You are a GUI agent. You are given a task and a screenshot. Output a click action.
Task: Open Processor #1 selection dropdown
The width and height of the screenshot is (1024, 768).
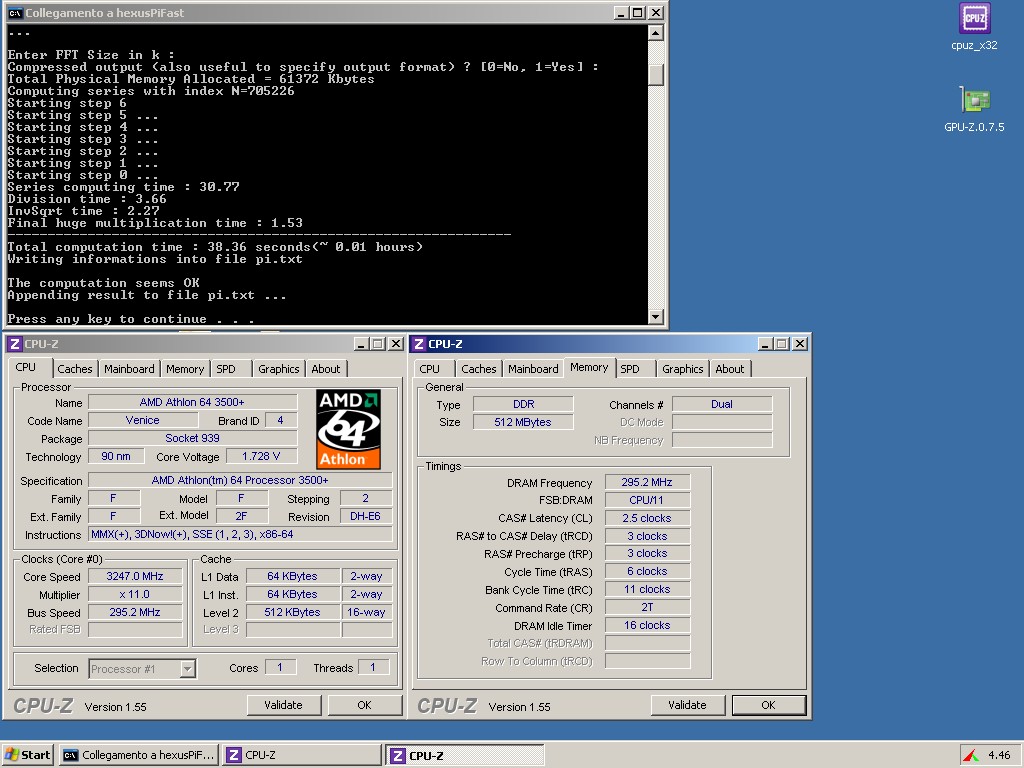pos(187,669)
